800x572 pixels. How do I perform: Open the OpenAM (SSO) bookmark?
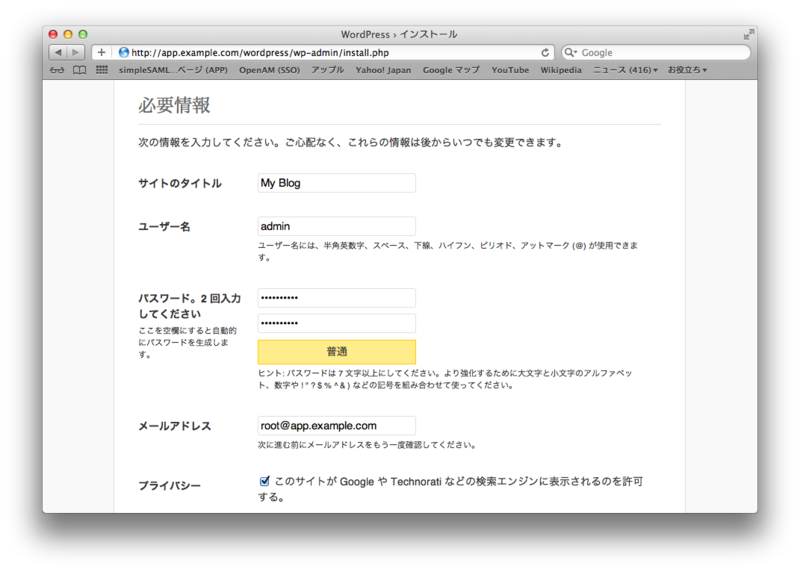(x=270, y=70)
